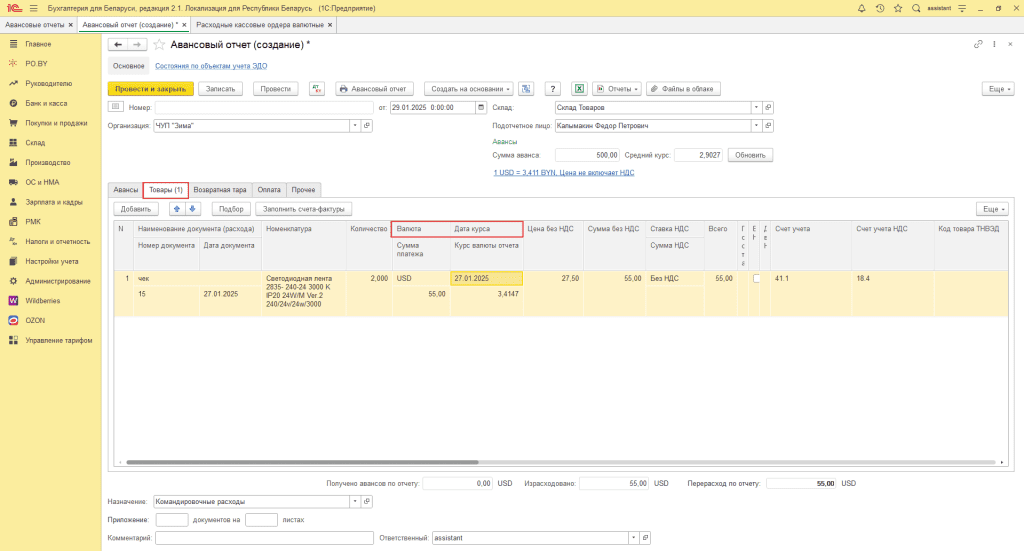This screenshot has width=1024, height=551.
Task: Move the row up with the blue up arrow
Action: point(177,208)
